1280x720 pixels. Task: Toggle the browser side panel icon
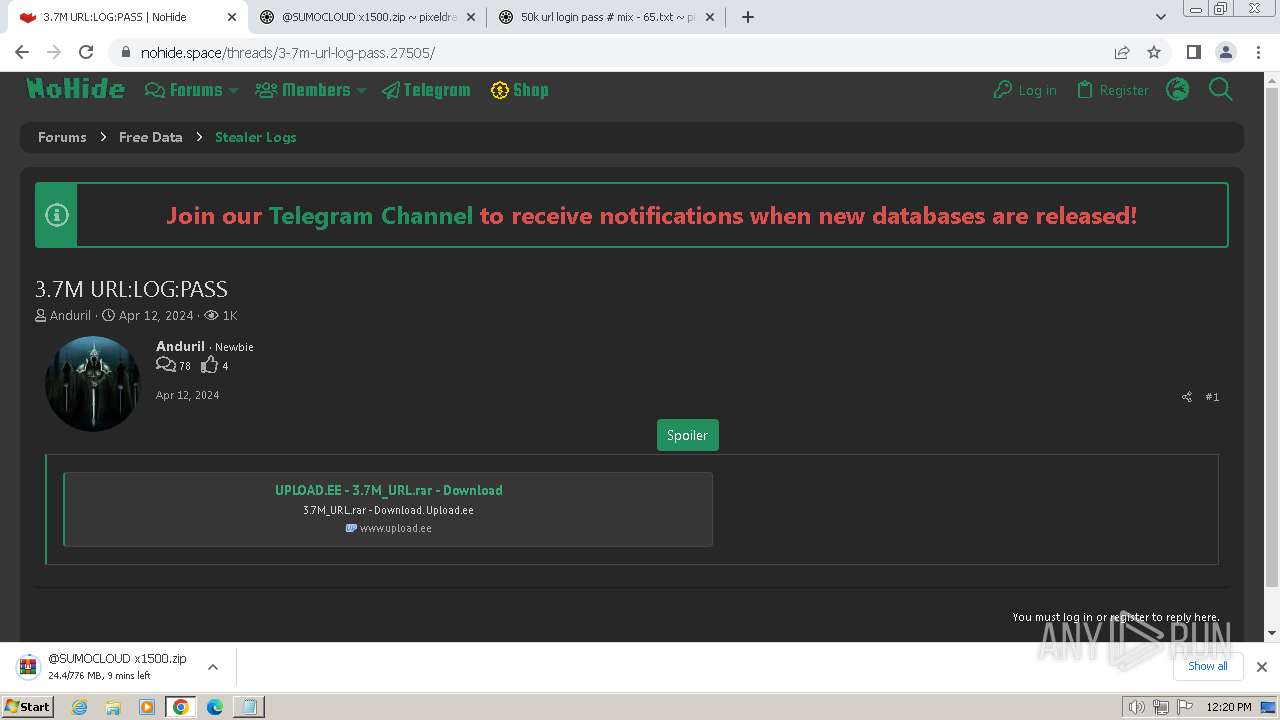(x=1193, y=52)
